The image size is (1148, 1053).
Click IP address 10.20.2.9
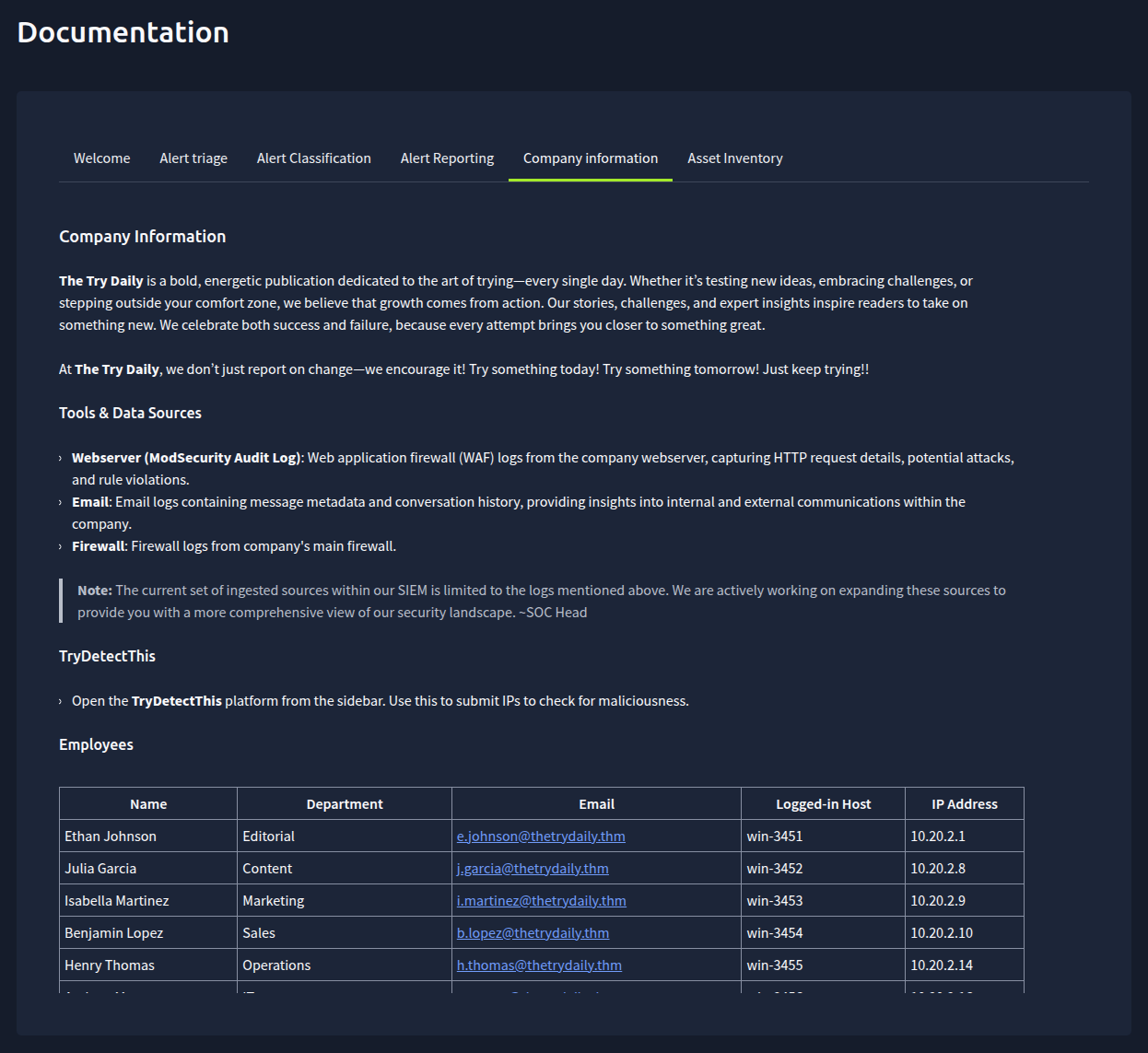965,901
